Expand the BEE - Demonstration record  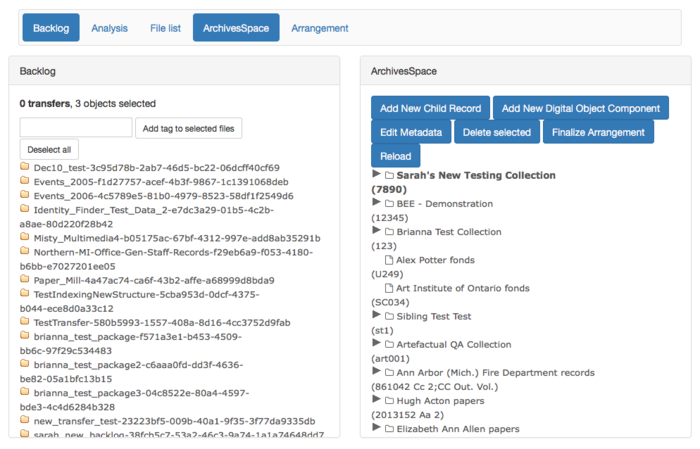(376, 203)
